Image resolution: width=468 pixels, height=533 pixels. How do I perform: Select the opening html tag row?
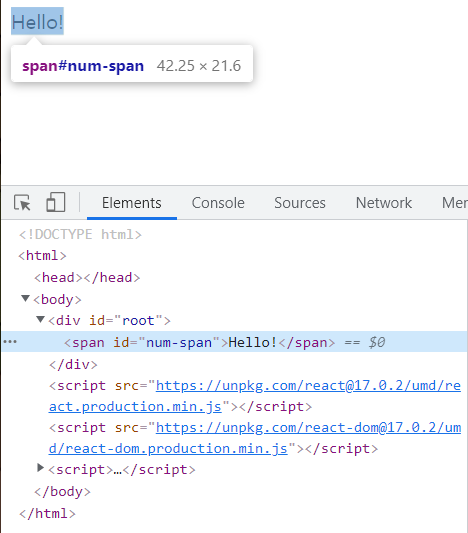click(42, 256)
